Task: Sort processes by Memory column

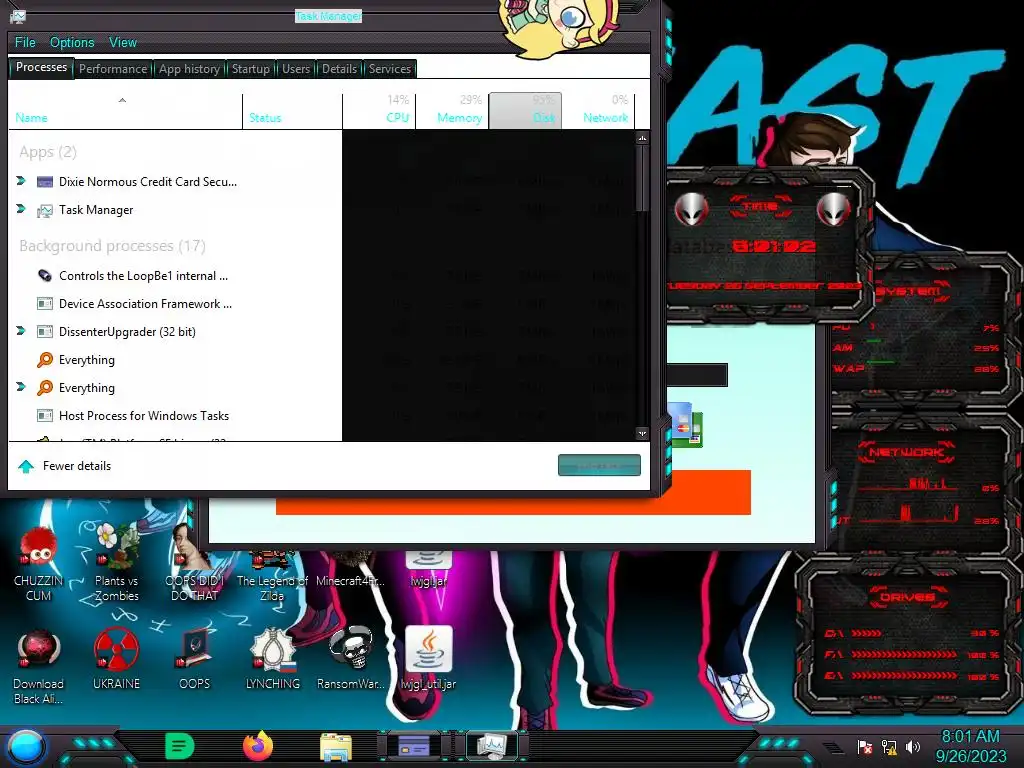Action: [453, 111]
